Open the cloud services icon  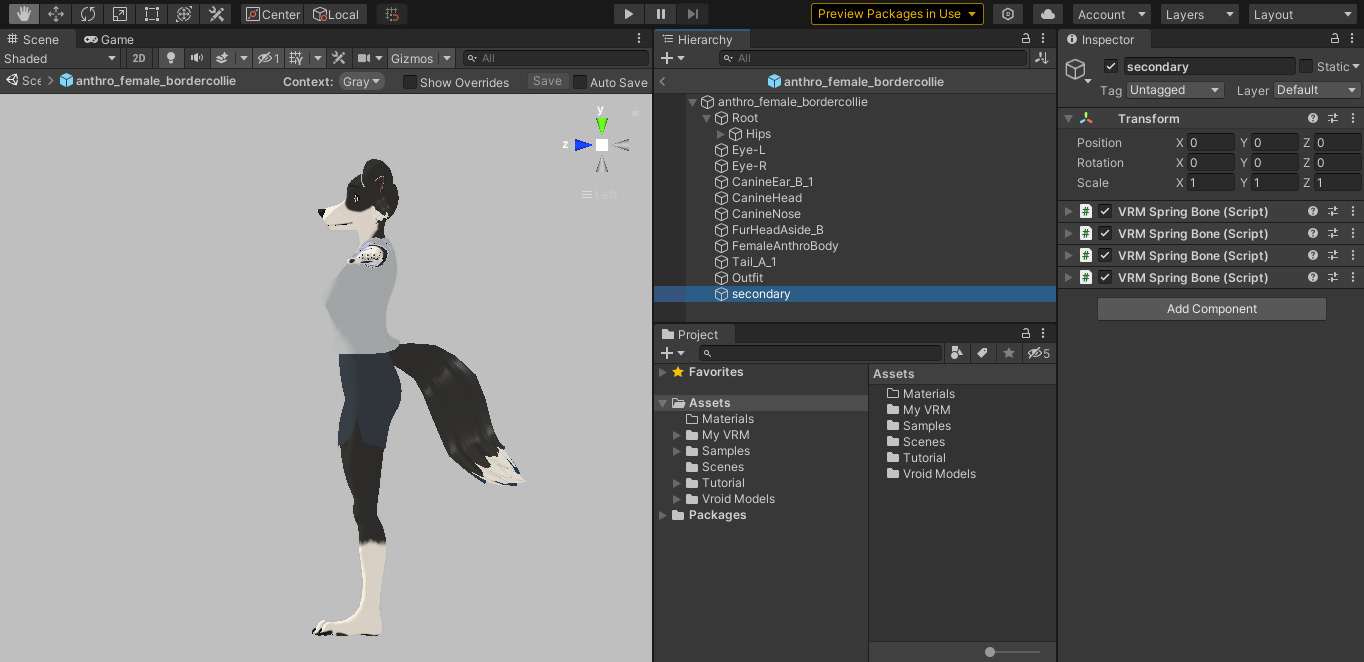(x=1047, y=14)
